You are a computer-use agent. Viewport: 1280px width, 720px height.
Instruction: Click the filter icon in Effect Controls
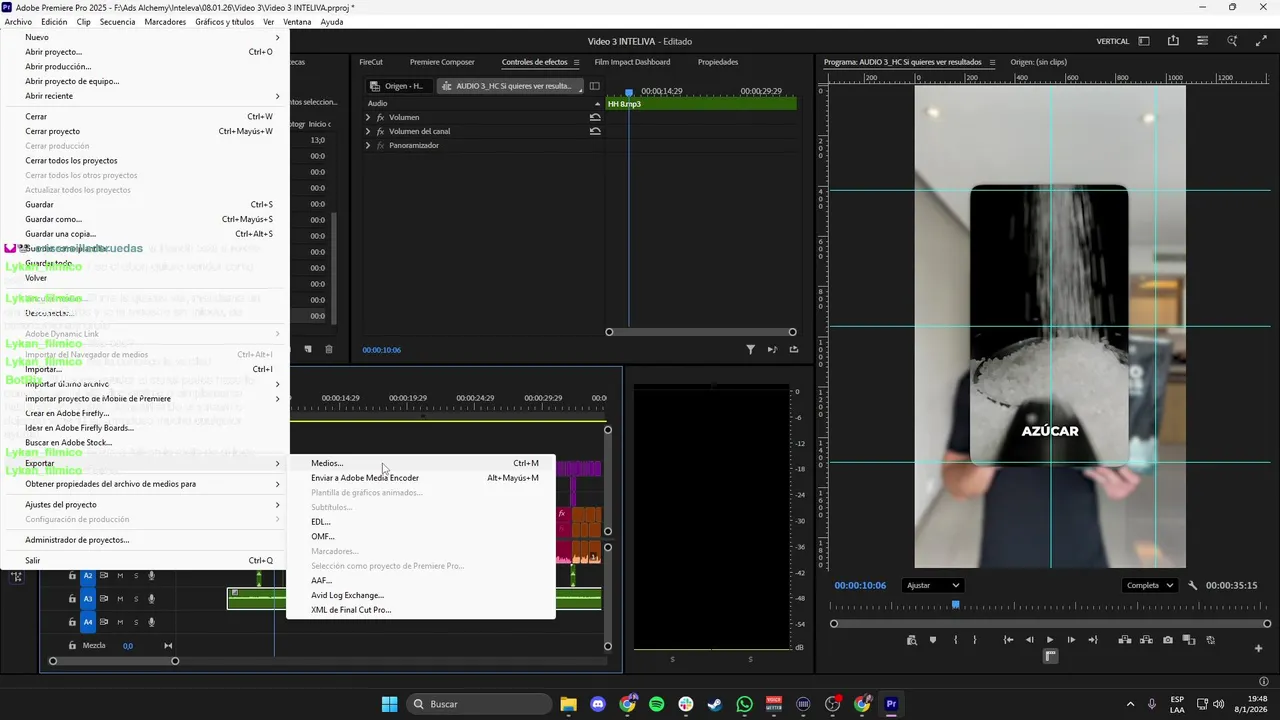(x=750, y=350)
